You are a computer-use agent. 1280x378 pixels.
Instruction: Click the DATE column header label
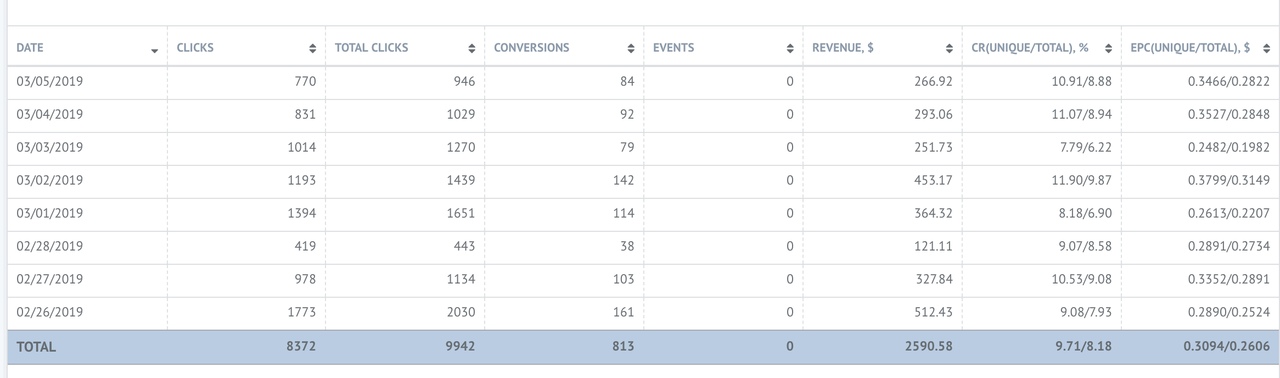30,48
